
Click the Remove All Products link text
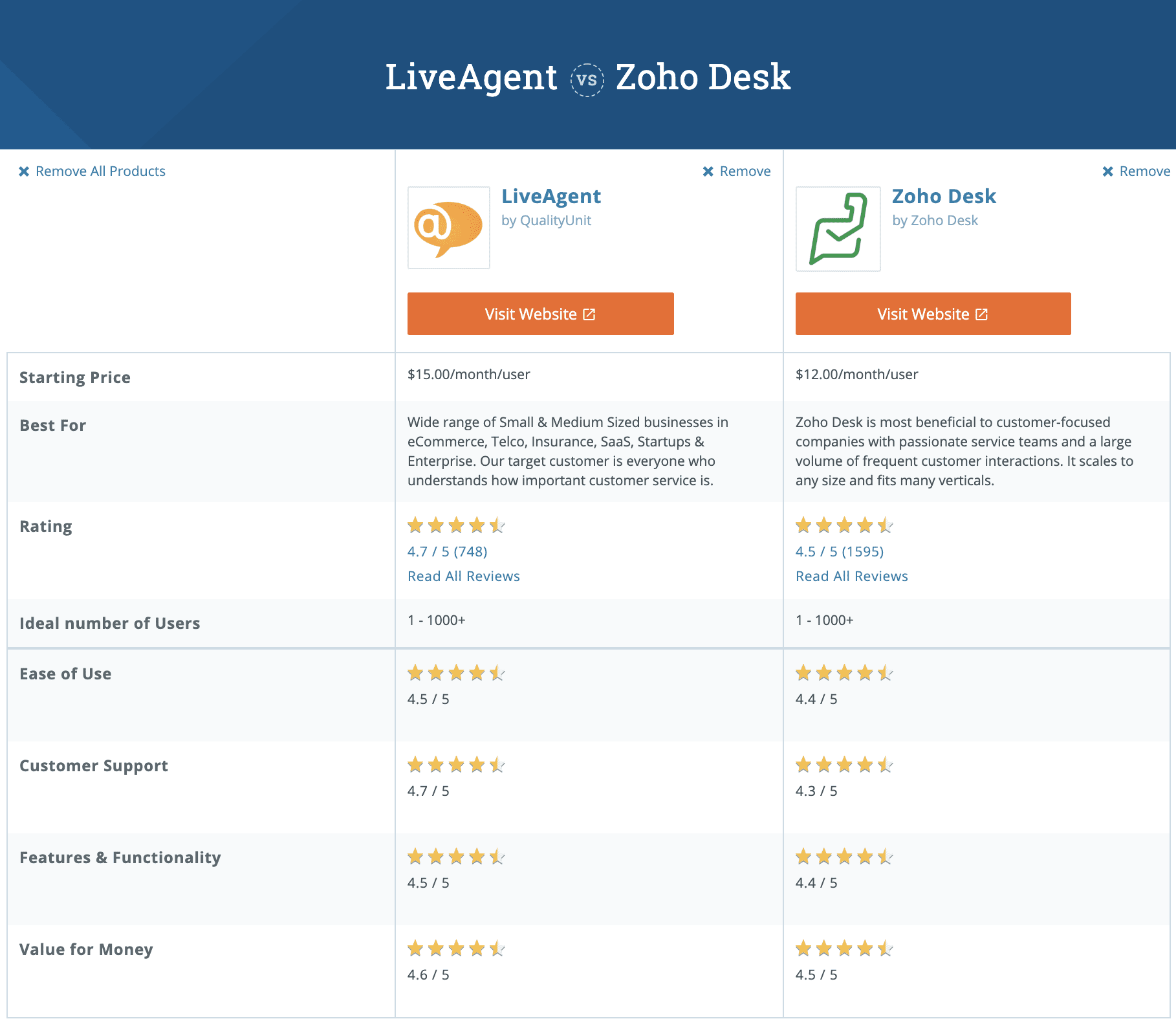coord(101,171)
